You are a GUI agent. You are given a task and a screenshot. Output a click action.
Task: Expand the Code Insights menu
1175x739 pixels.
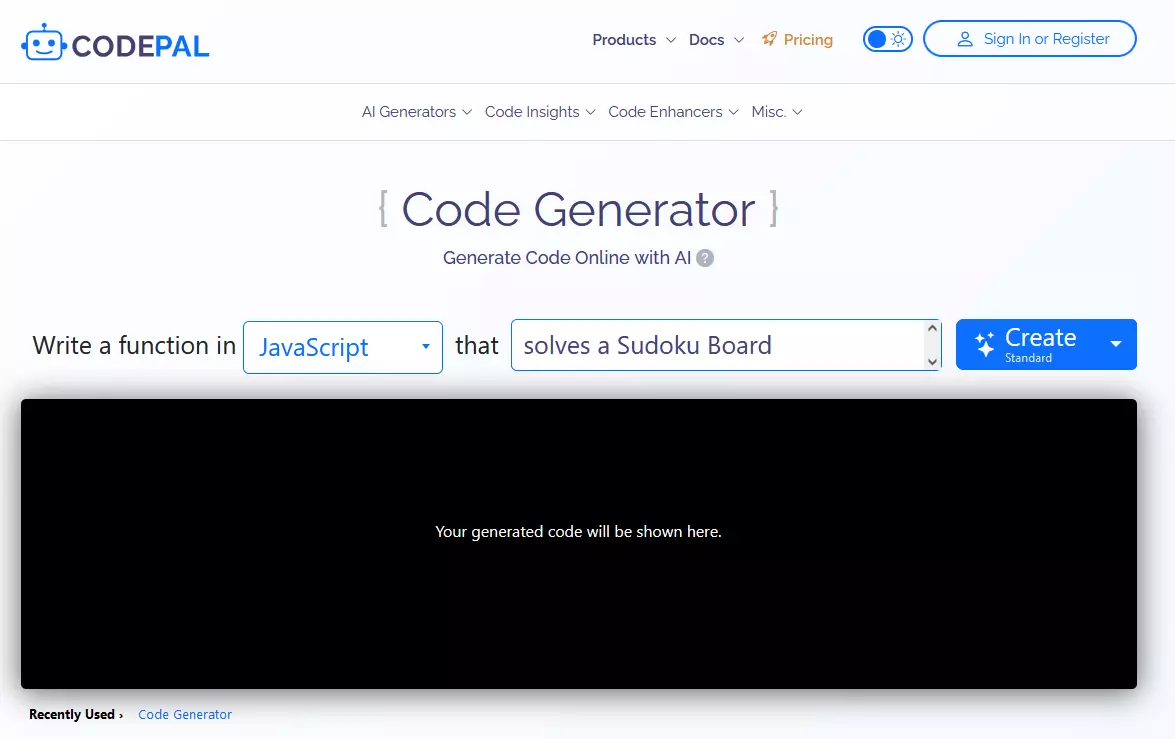pyautogui.click(x=540, y=112)
